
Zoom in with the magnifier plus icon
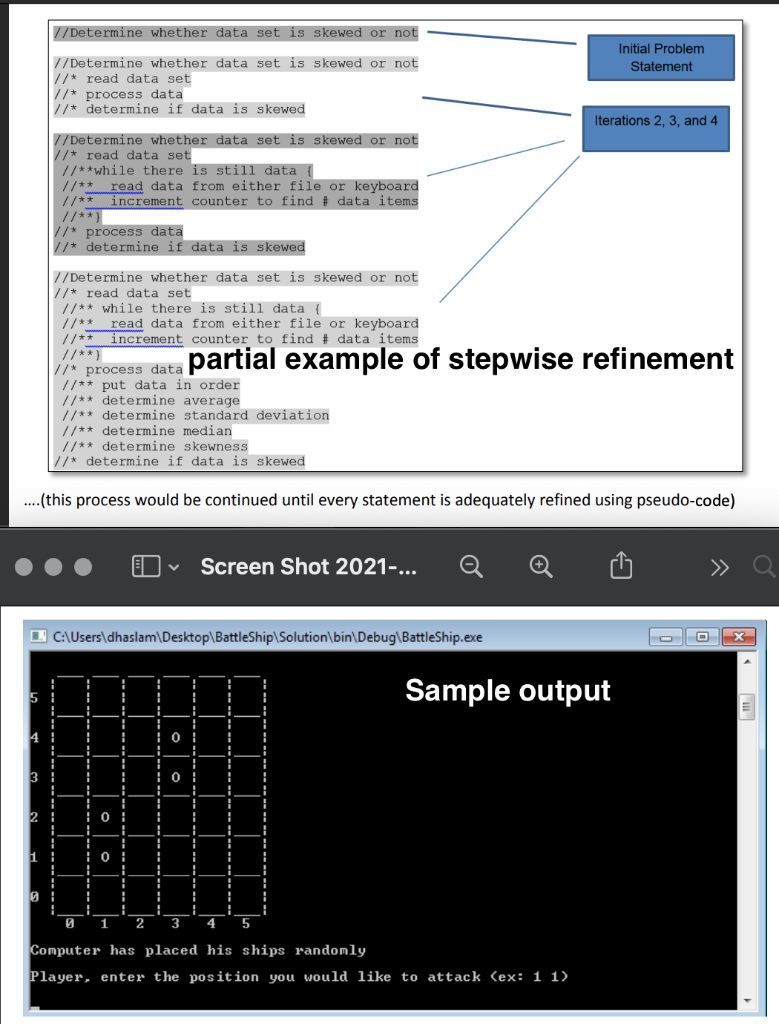pos(541,566)
